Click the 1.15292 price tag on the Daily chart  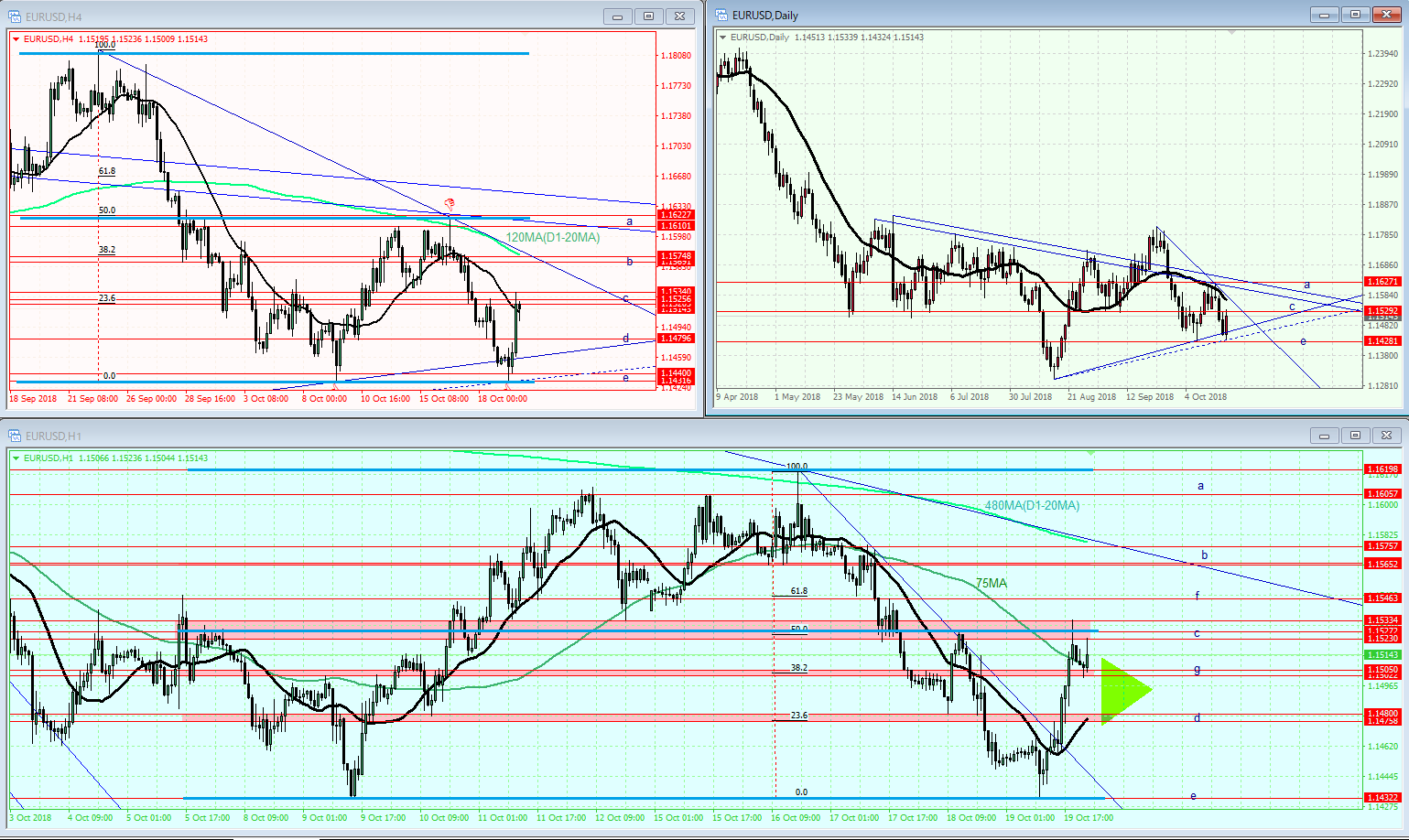click(x=1382, y=311)
